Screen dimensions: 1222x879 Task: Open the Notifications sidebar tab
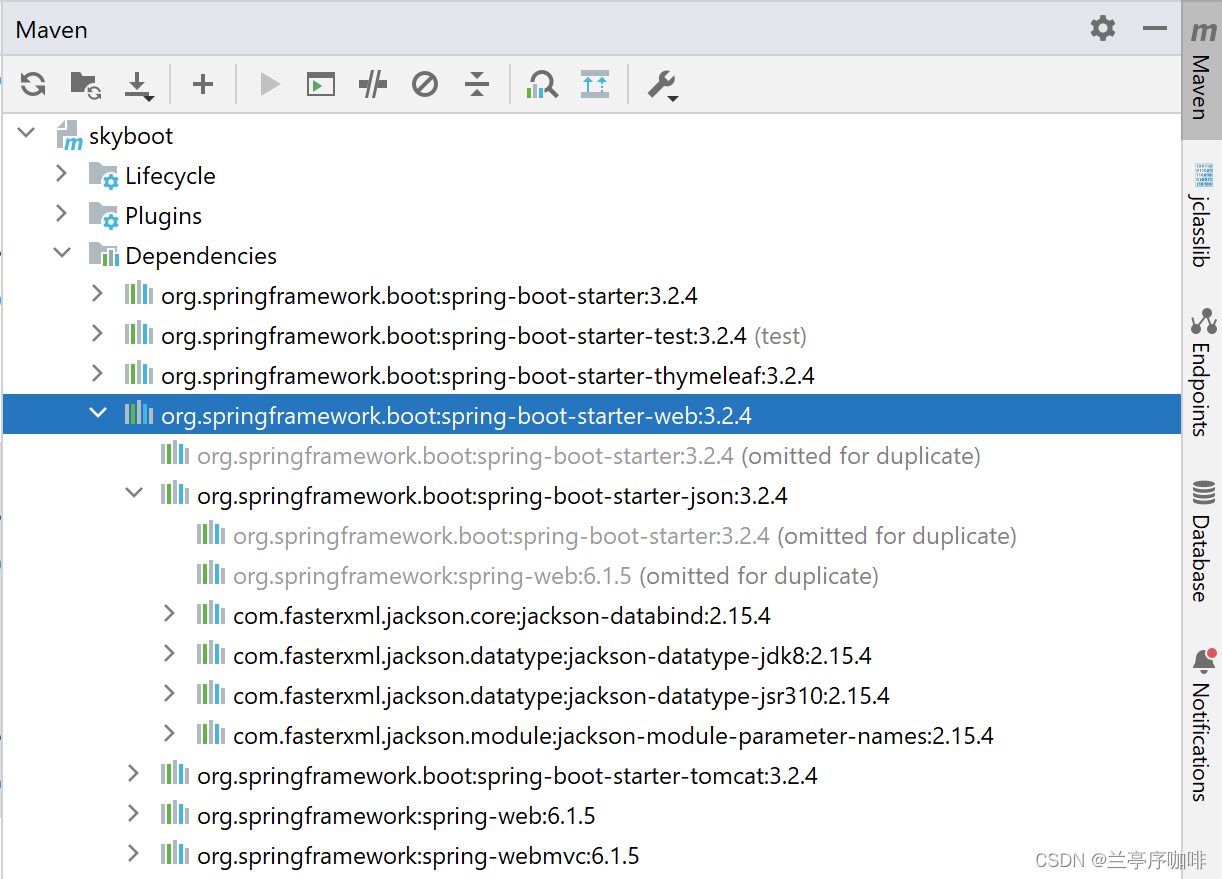(1202, 725)
